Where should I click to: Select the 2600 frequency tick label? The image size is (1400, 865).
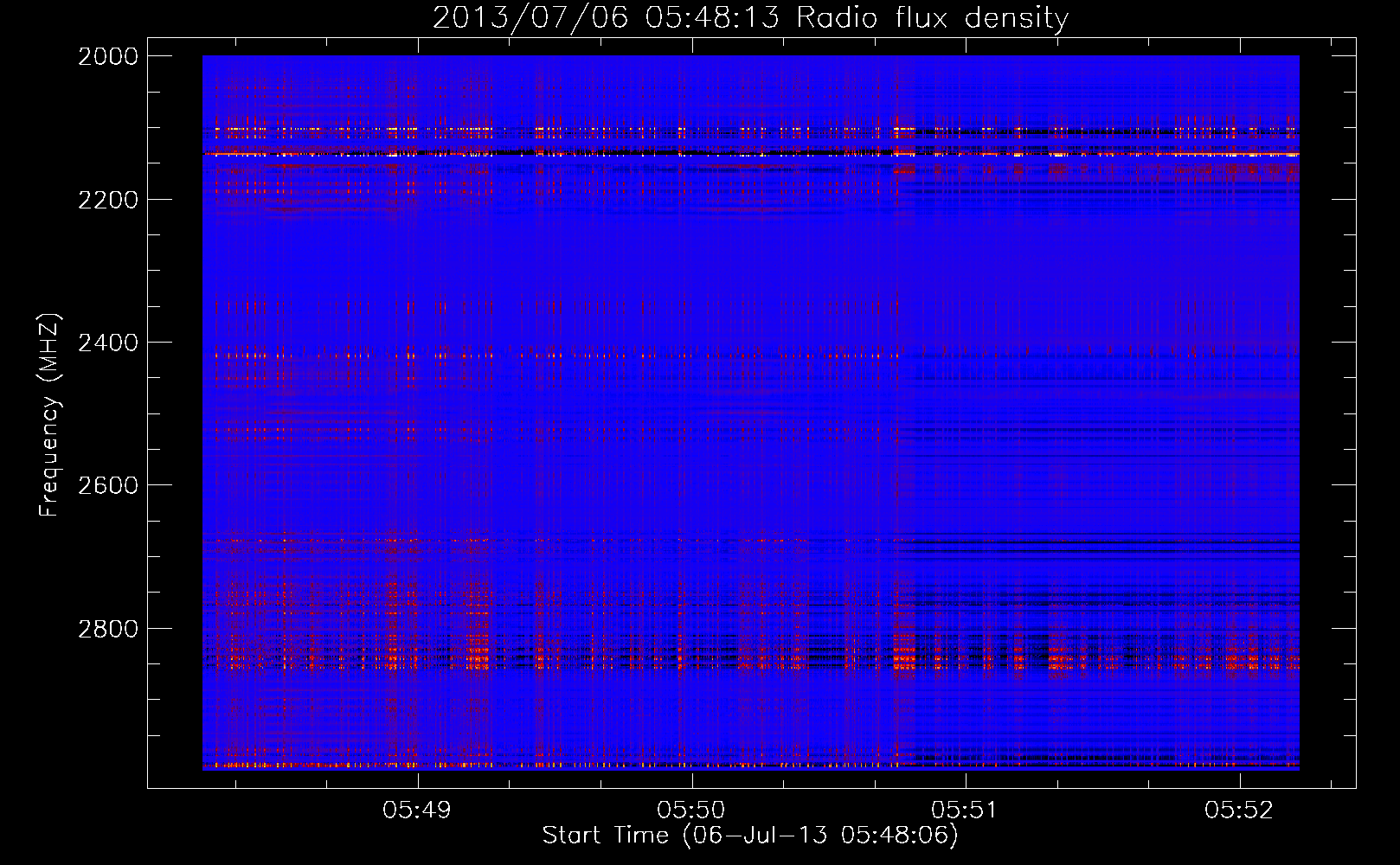[108, 485]
